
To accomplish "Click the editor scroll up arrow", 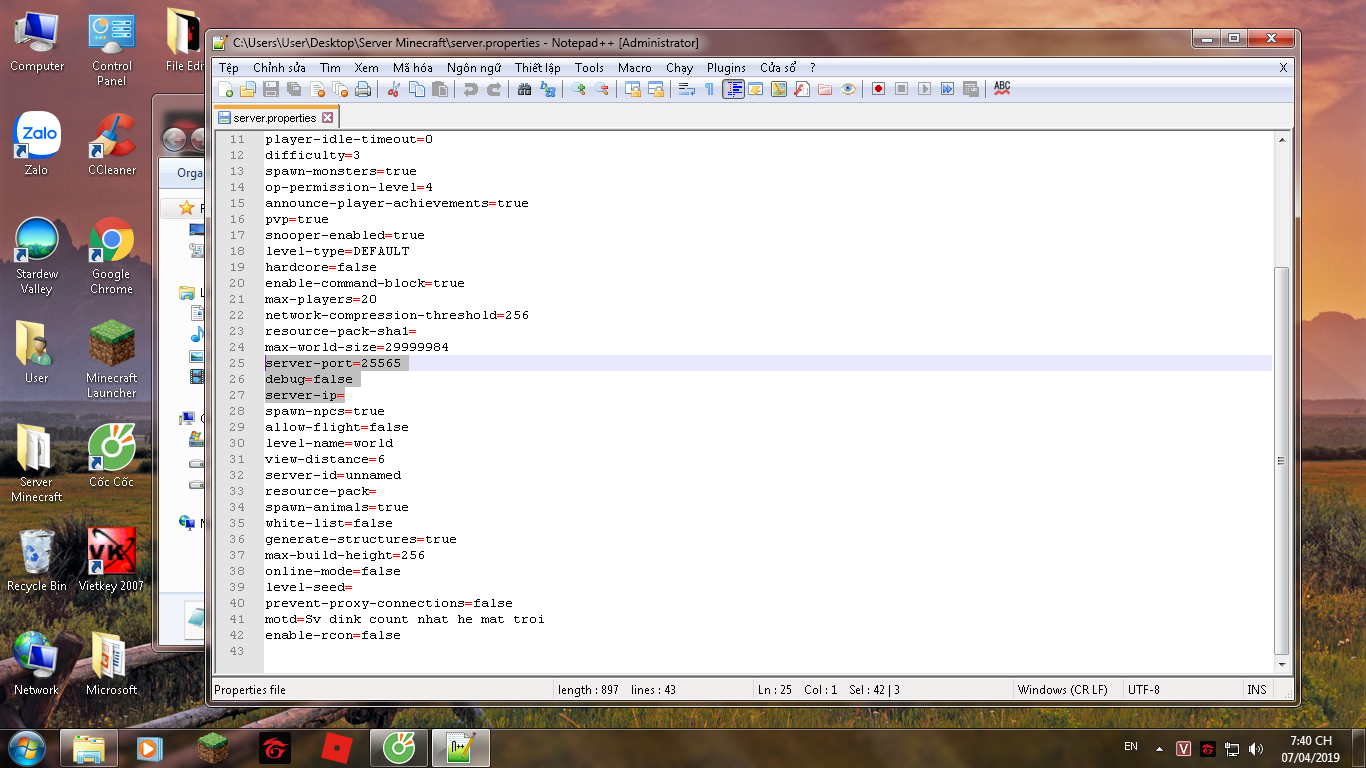I will pyautogui.click(x=1283, y=141).
